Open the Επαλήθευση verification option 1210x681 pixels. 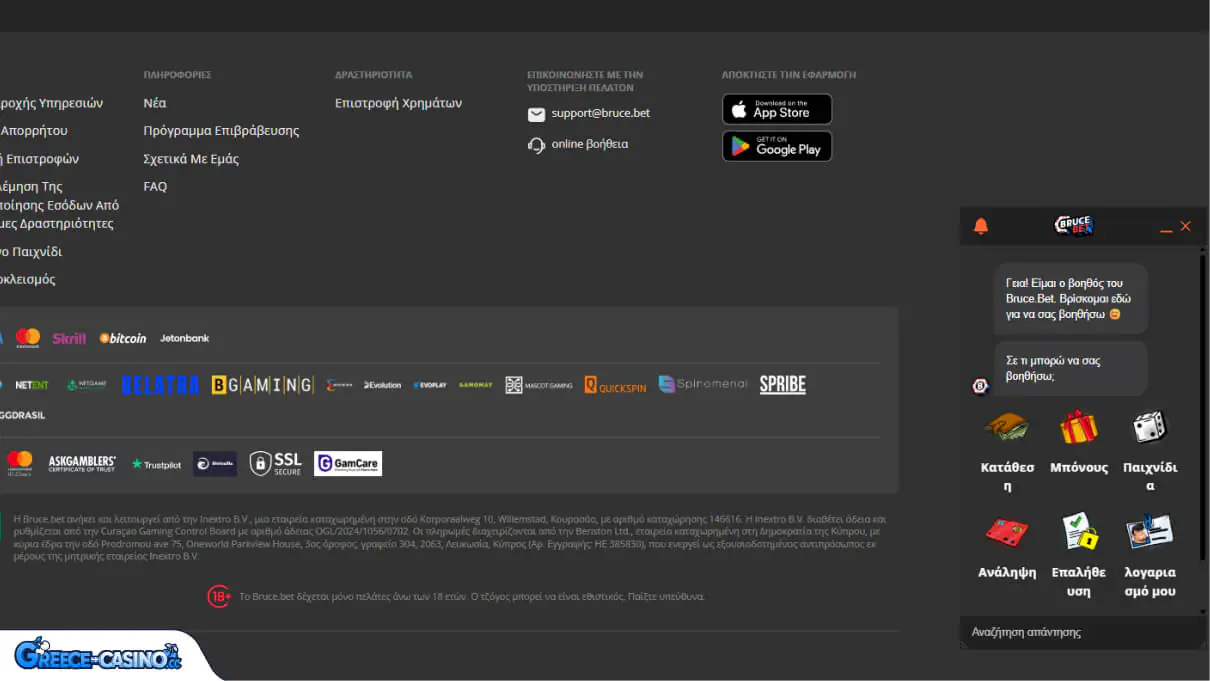1078,533
